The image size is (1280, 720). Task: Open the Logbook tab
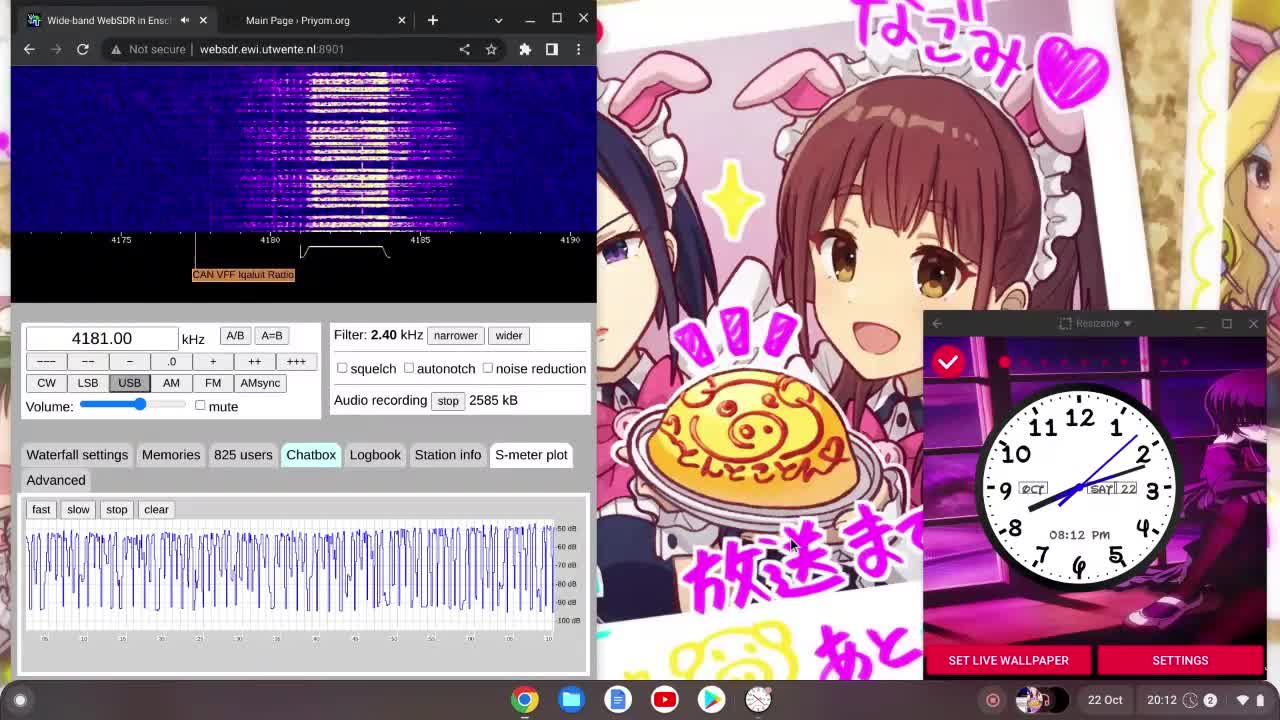(375, 455)
